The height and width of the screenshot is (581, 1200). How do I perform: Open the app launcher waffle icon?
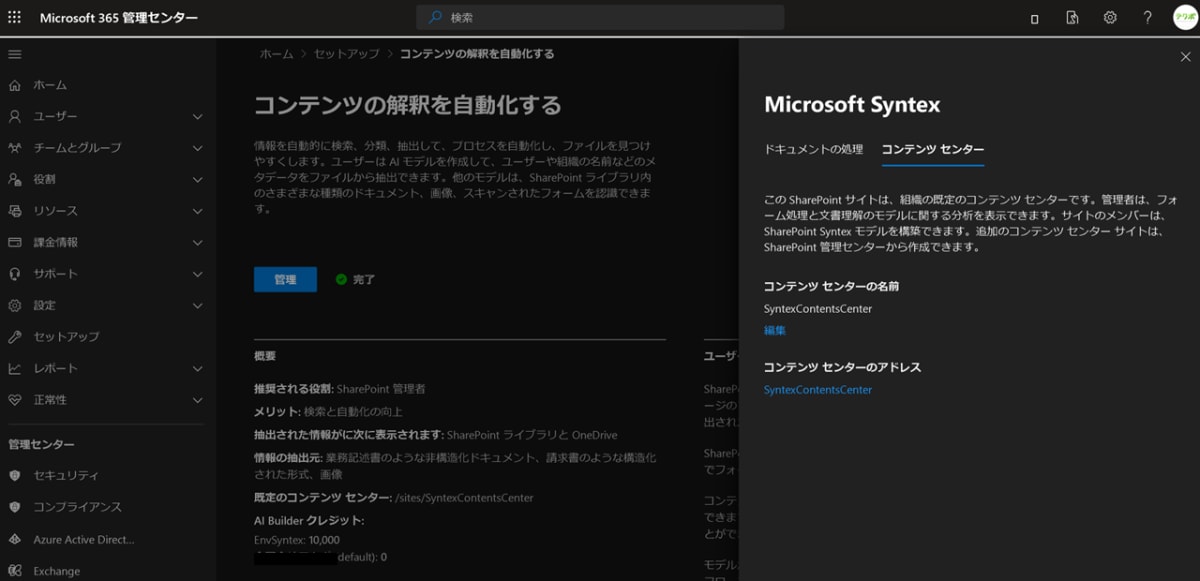tap(14, 18)
